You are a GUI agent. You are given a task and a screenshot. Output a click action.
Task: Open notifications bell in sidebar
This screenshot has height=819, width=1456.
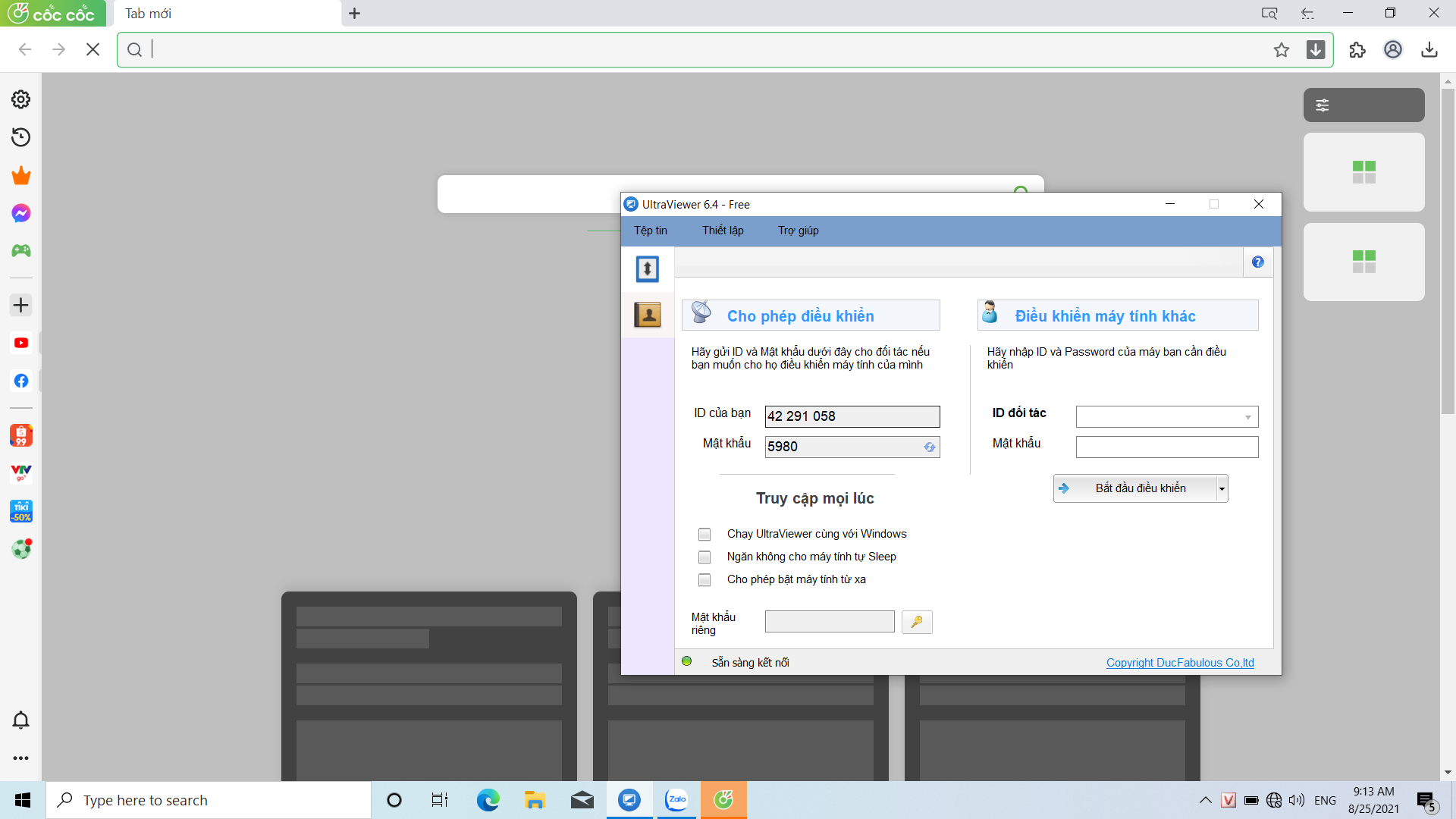tap(21, 720)
